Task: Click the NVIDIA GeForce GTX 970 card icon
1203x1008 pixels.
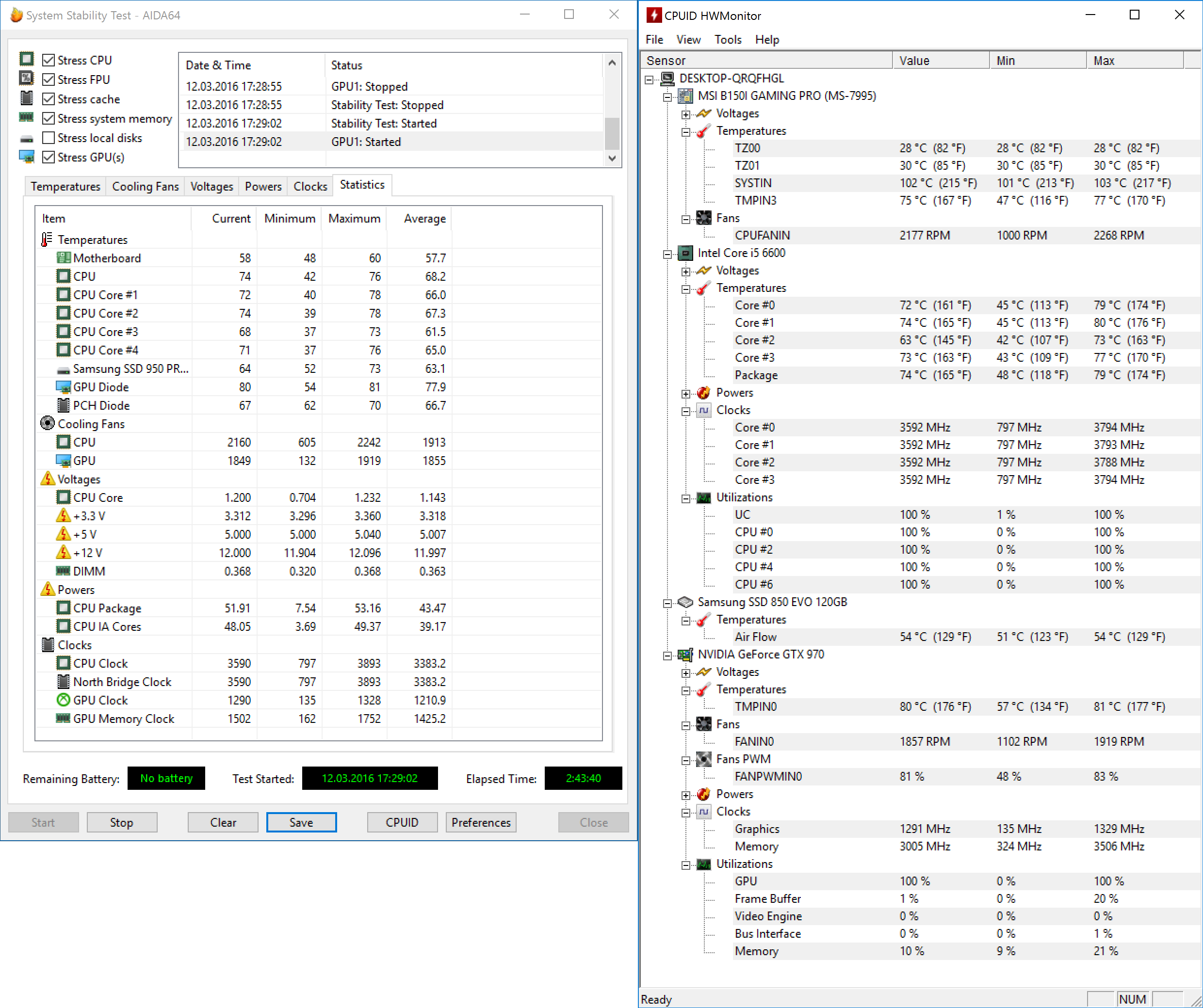Action: click(686, 654)
